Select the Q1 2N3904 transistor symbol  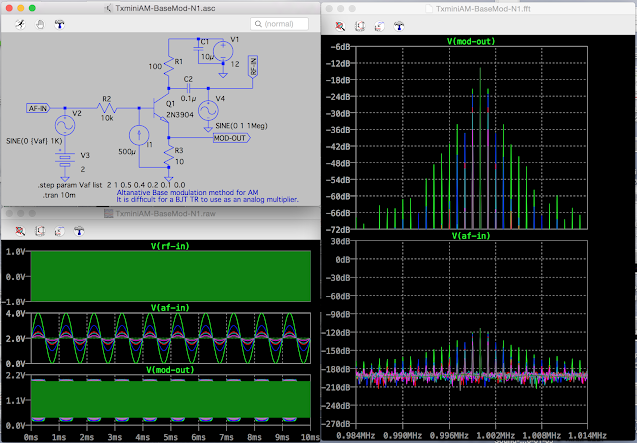click(x=162, y=109)
